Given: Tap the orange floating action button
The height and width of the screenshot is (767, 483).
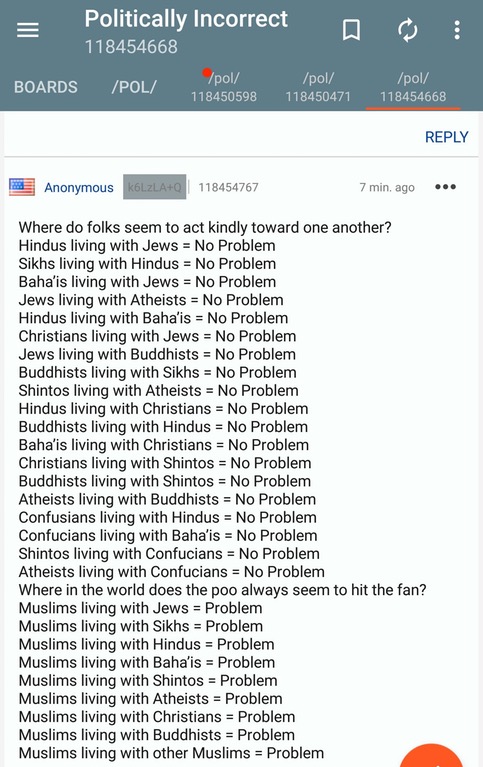Looking at the screenshot, I should coord(431,756).
